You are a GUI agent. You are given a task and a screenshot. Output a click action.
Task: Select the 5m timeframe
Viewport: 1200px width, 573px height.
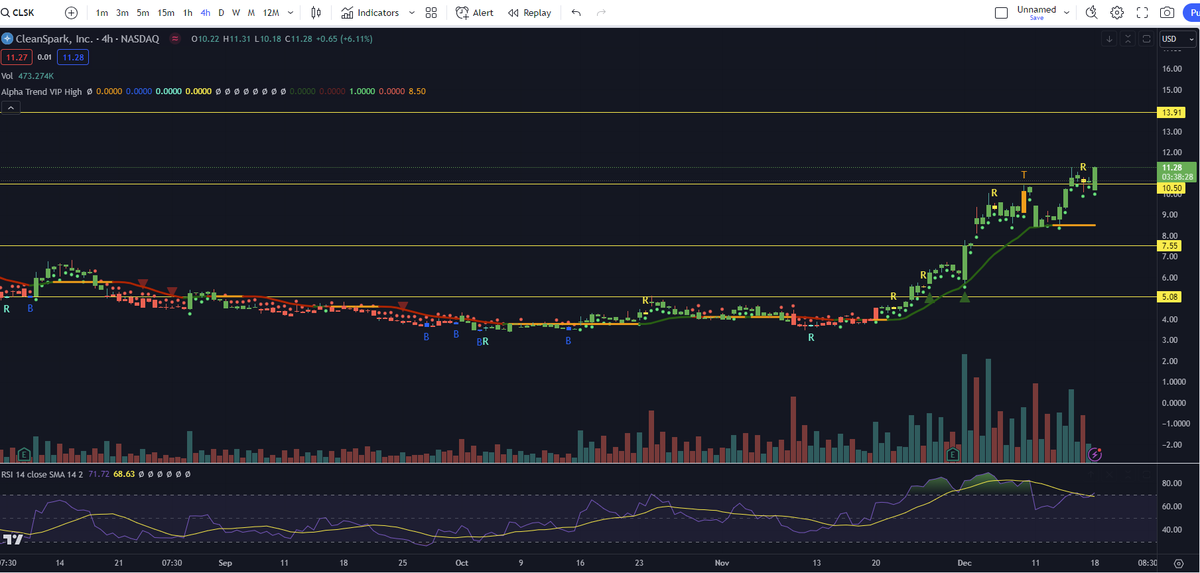(x=143, y=13)
